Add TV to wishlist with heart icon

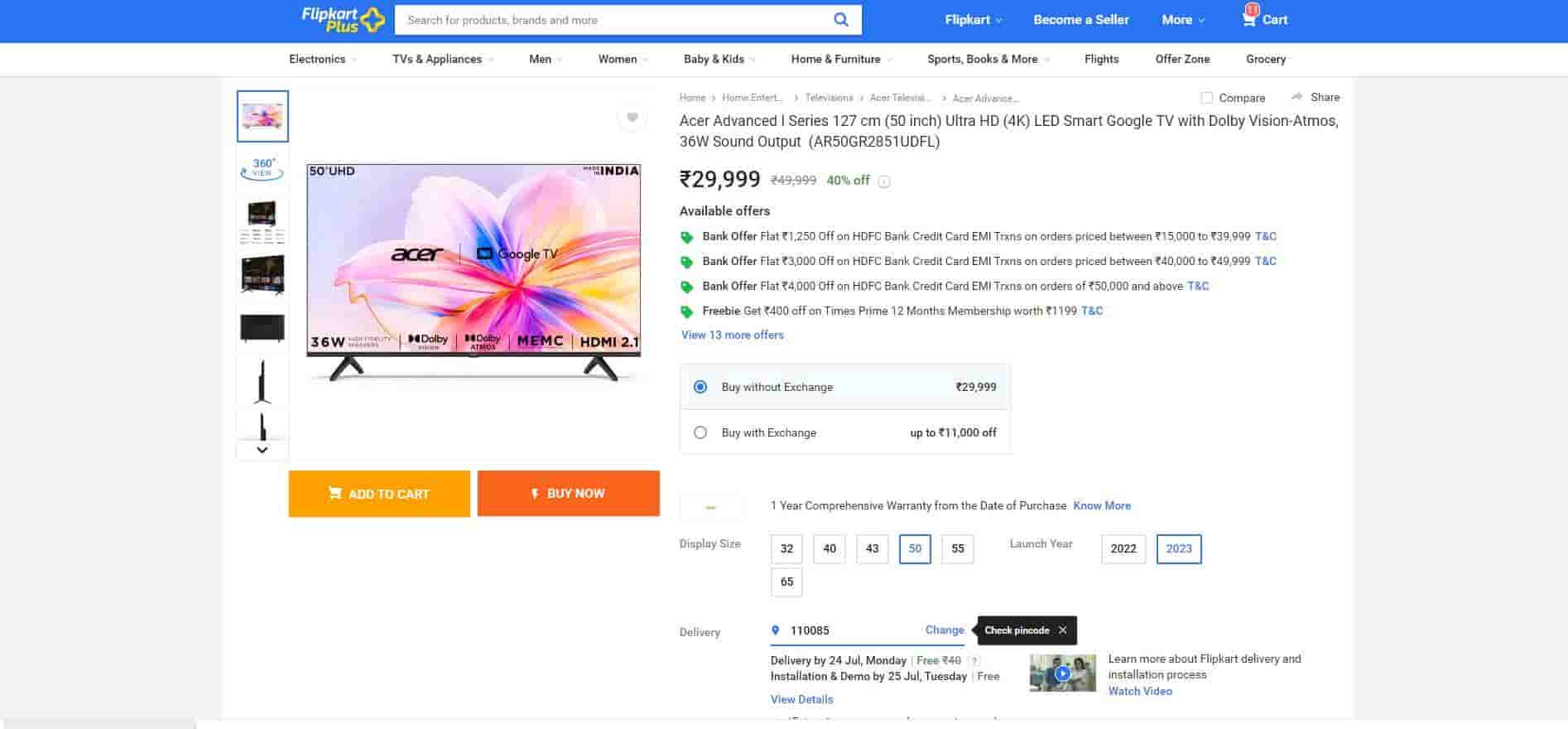(632, 118)
